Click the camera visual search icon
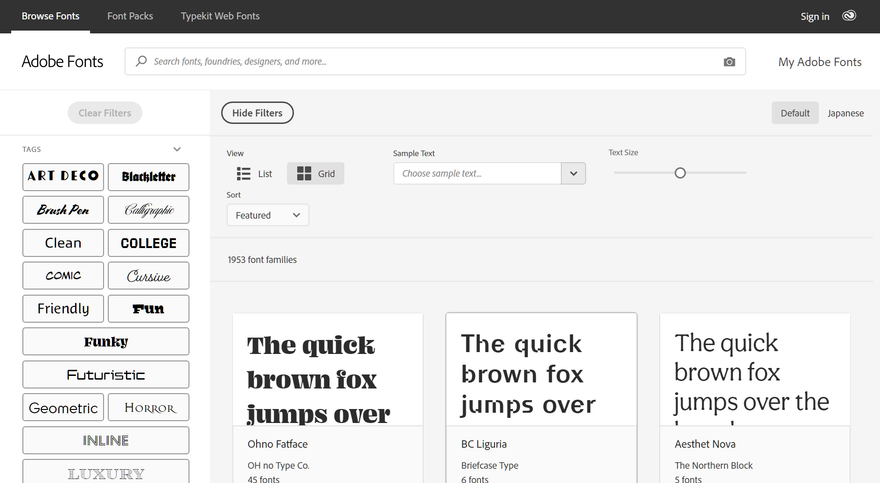880x483 pixels. [x=729, y=62]
